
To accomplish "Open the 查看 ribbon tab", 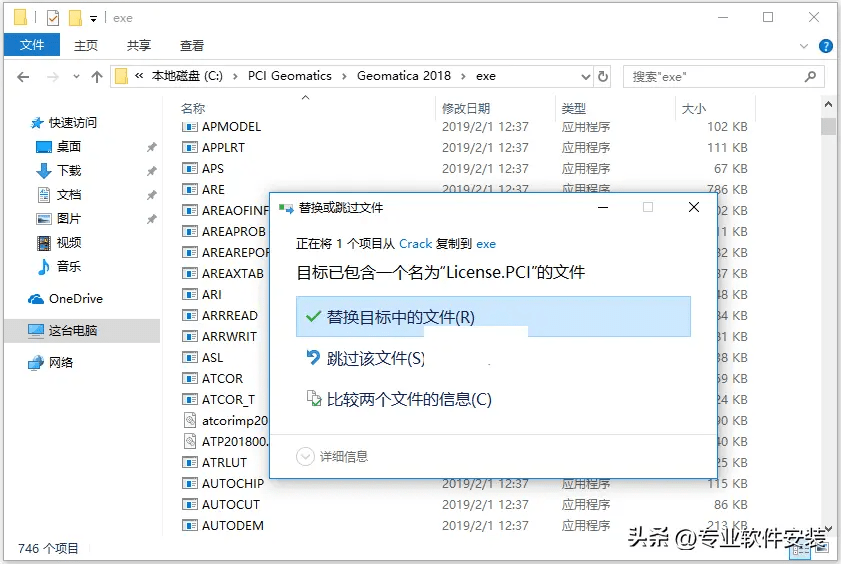I will pyautogui.click(x=191, y=46).
